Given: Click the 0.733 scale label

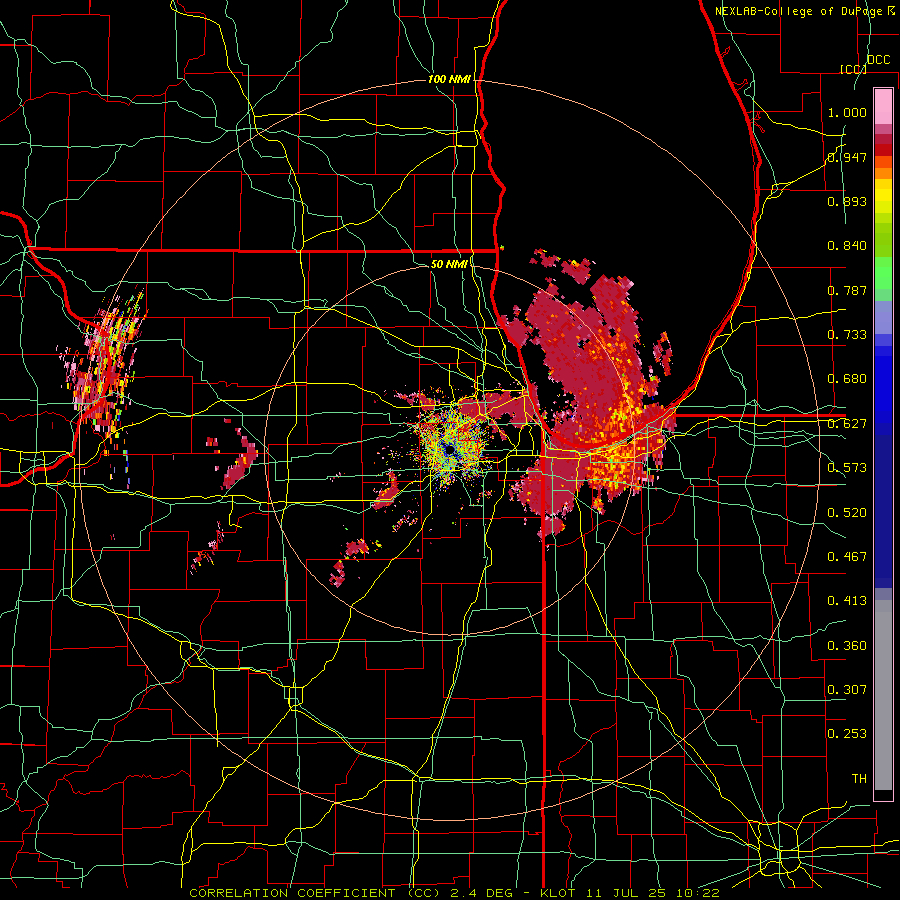Looking at the screenshot, I should pyautogui.click(x=847, y=335).
